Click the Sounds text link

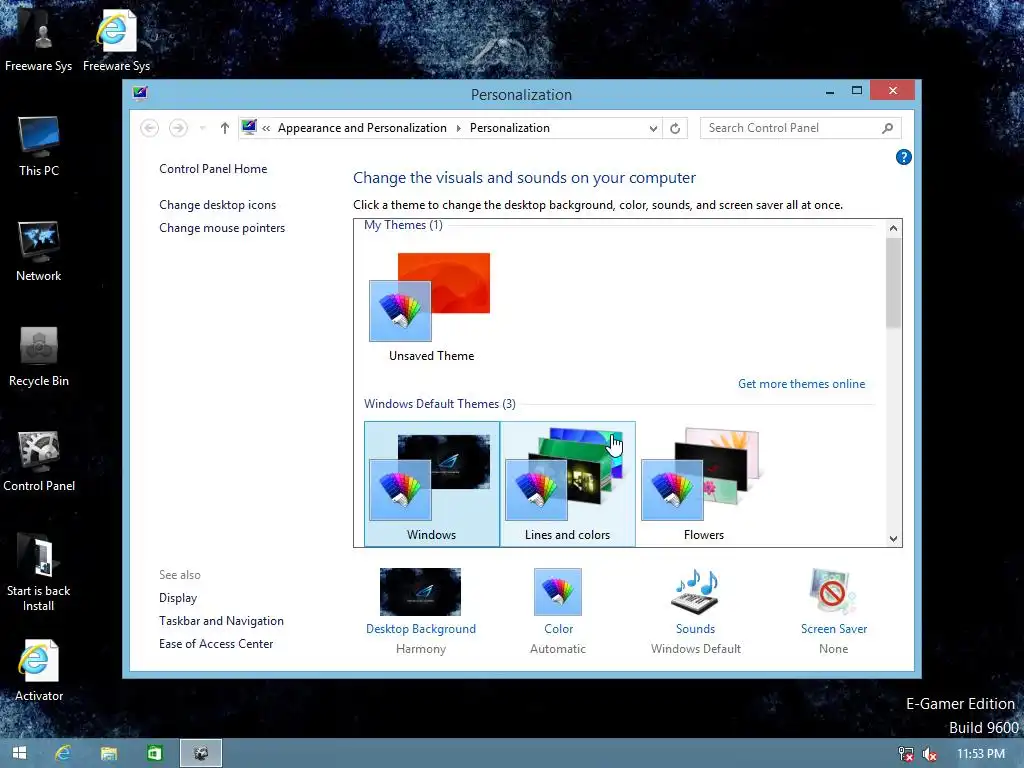[695, 629]
